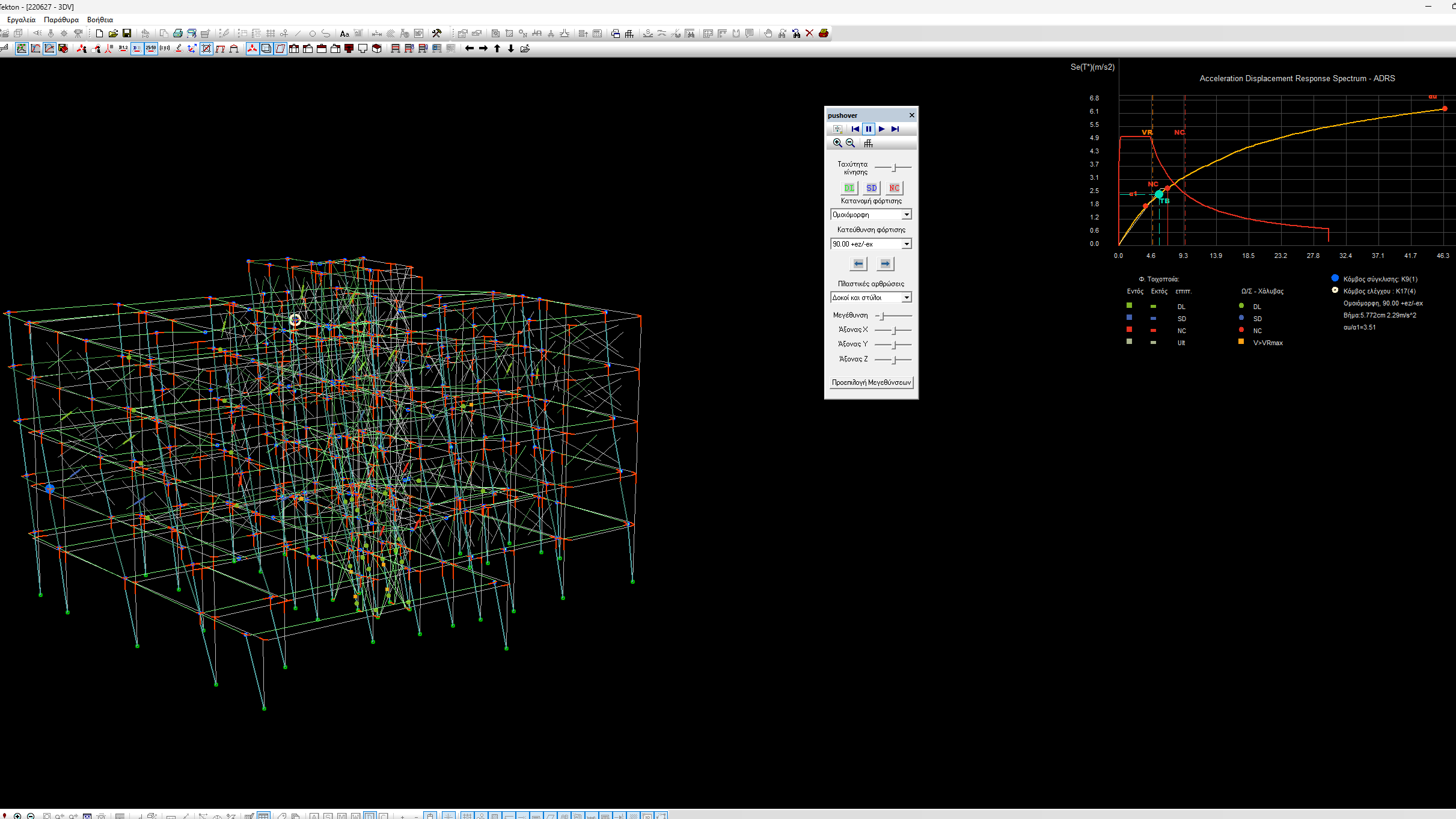Click the dark red T-section icon
Viewport: 1456px width, 819px height.
(349, 49)
